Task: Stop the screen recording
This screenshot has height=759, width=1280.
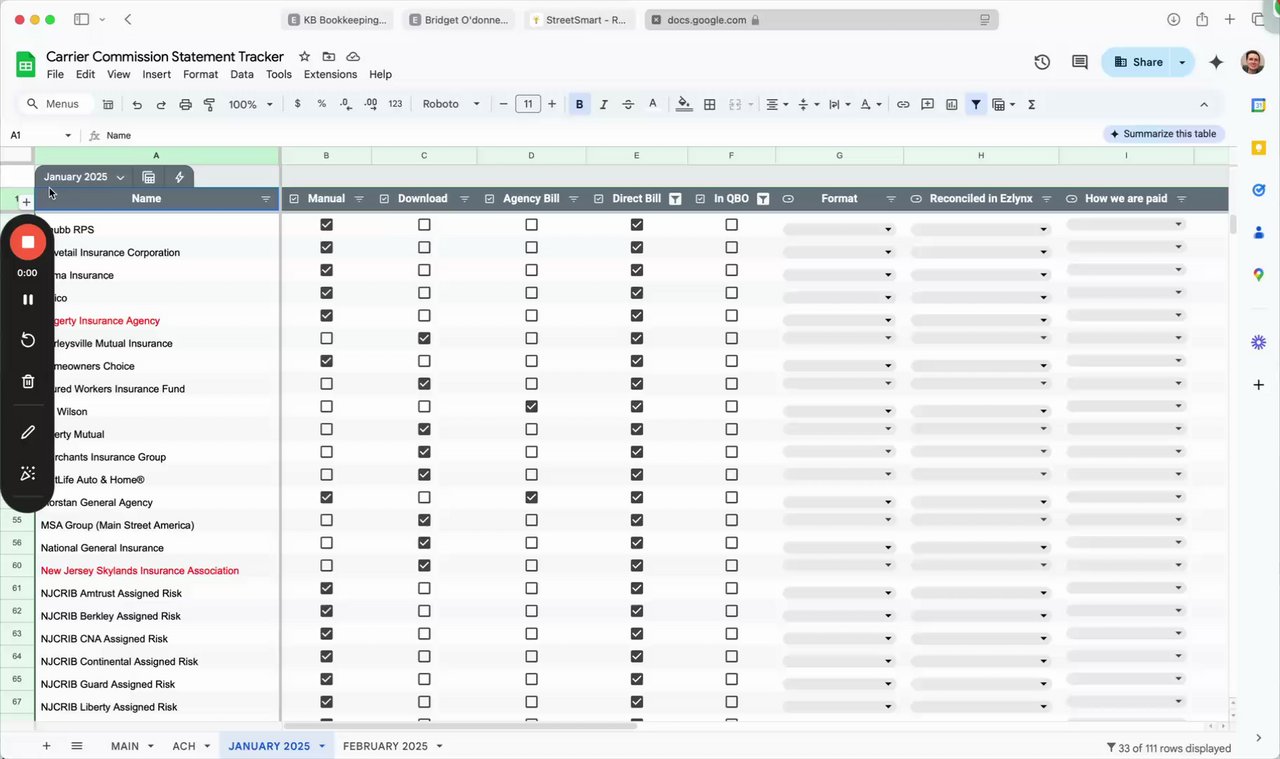Action: 28,242
